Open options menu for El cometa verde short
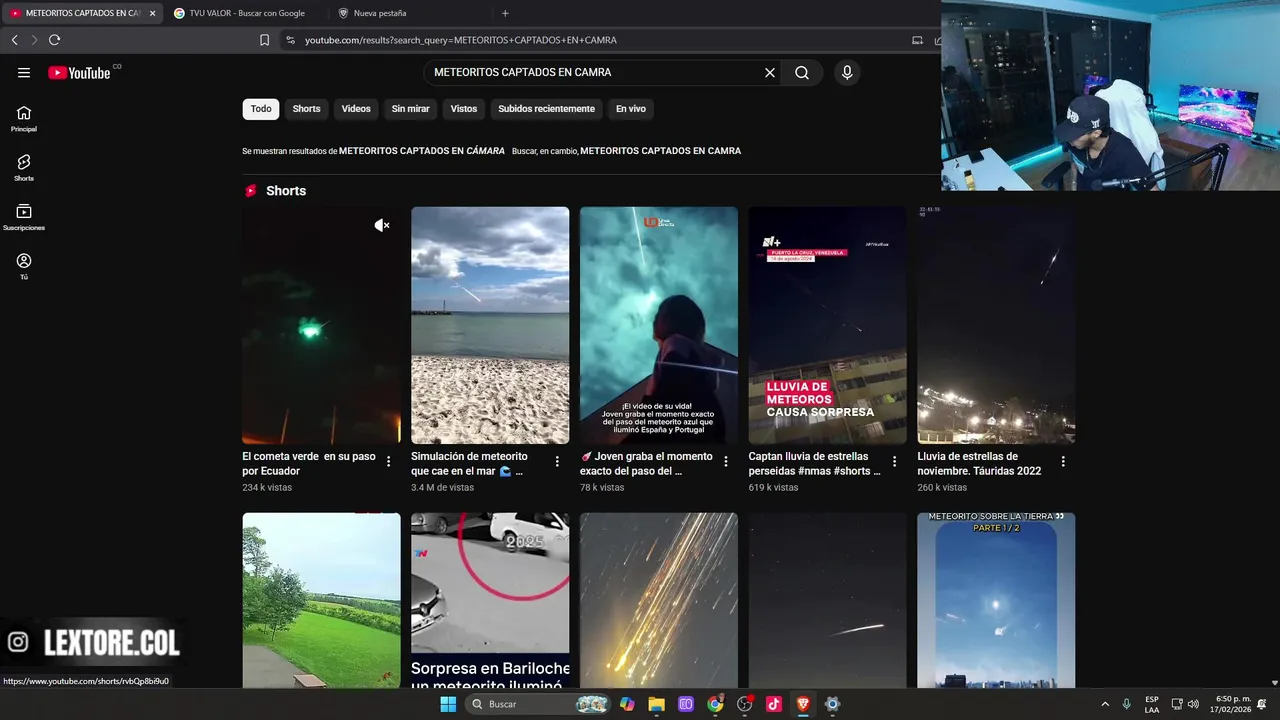This screenshot has width=1280, height=720. point(389,462)
